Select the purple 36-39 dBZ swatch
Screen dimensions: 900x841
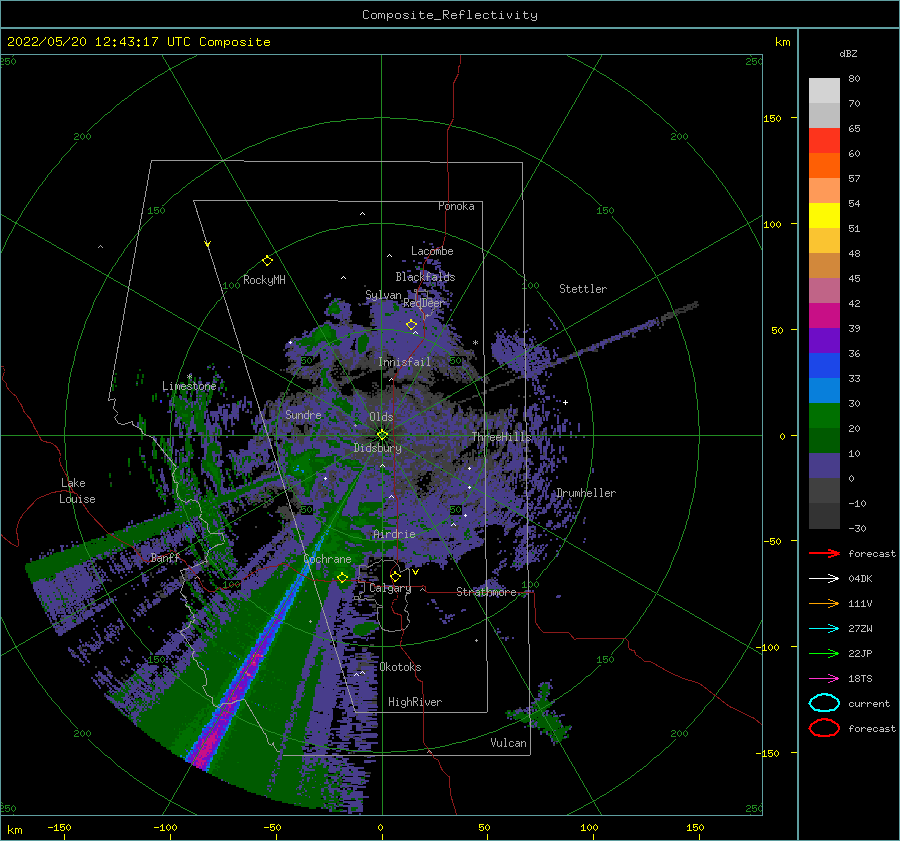824,341
